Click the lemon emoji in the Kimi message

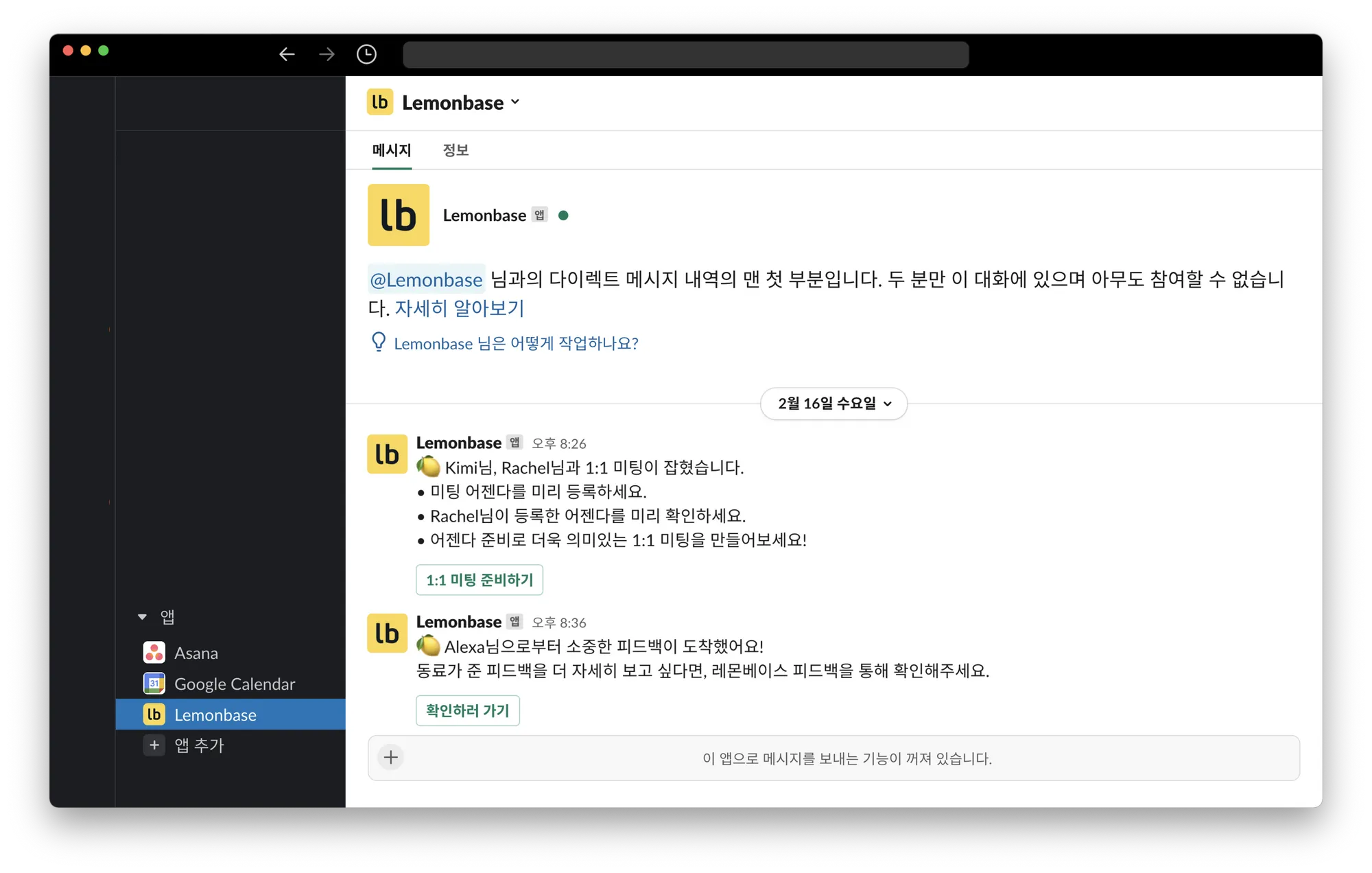click(x=428, y=467)
